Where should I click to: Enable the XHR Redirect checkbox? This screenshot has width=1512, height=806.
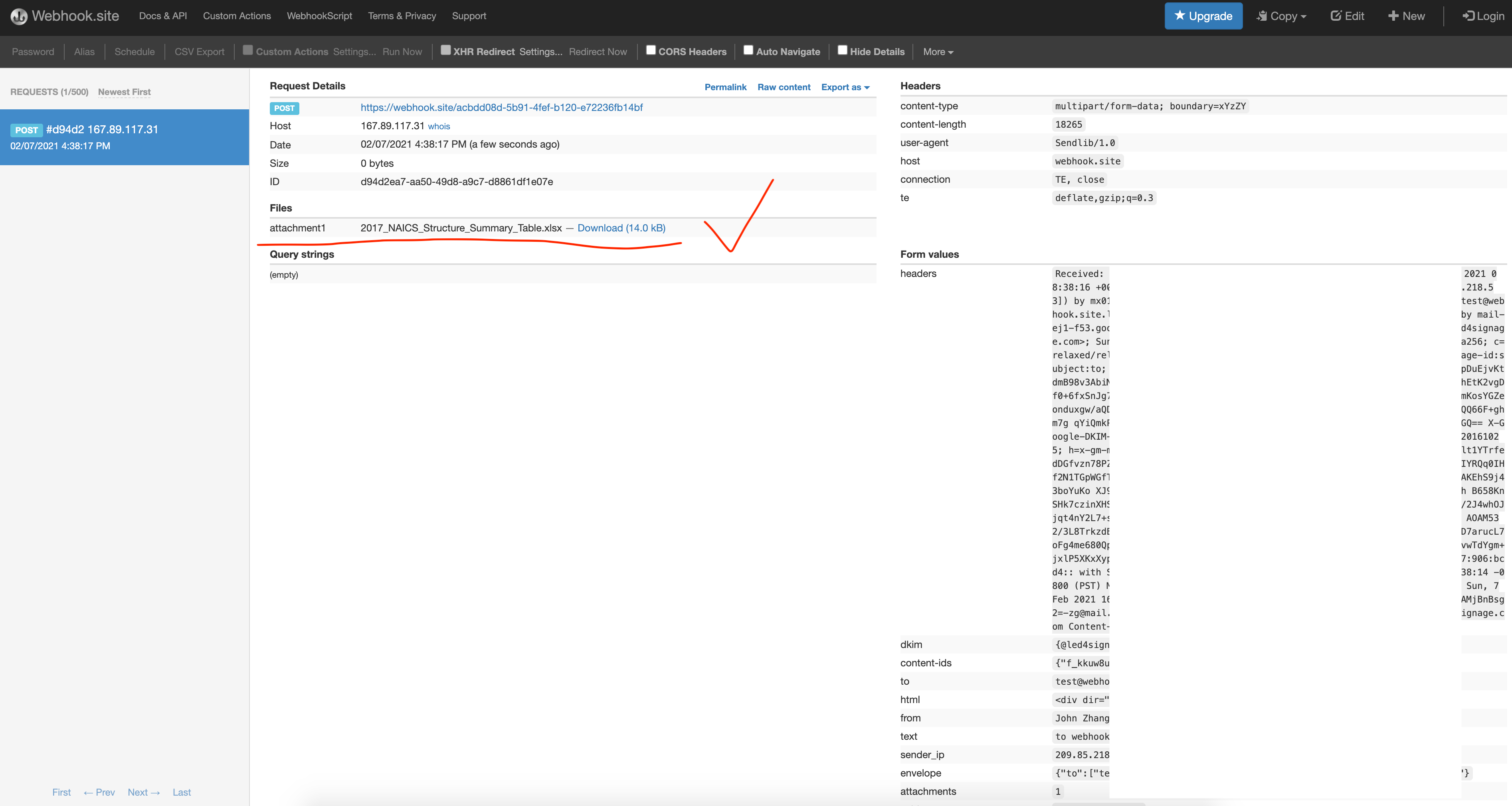click(445, 50)
